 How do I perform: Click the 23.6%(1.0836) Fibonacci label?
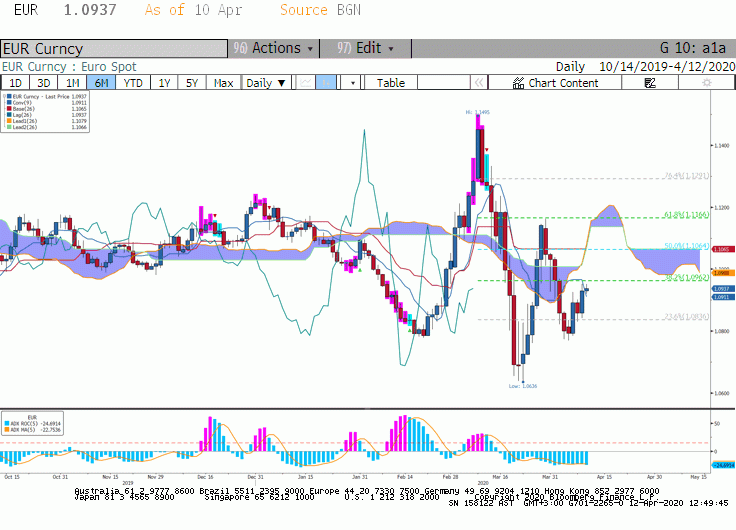click(x=686, y=316)
